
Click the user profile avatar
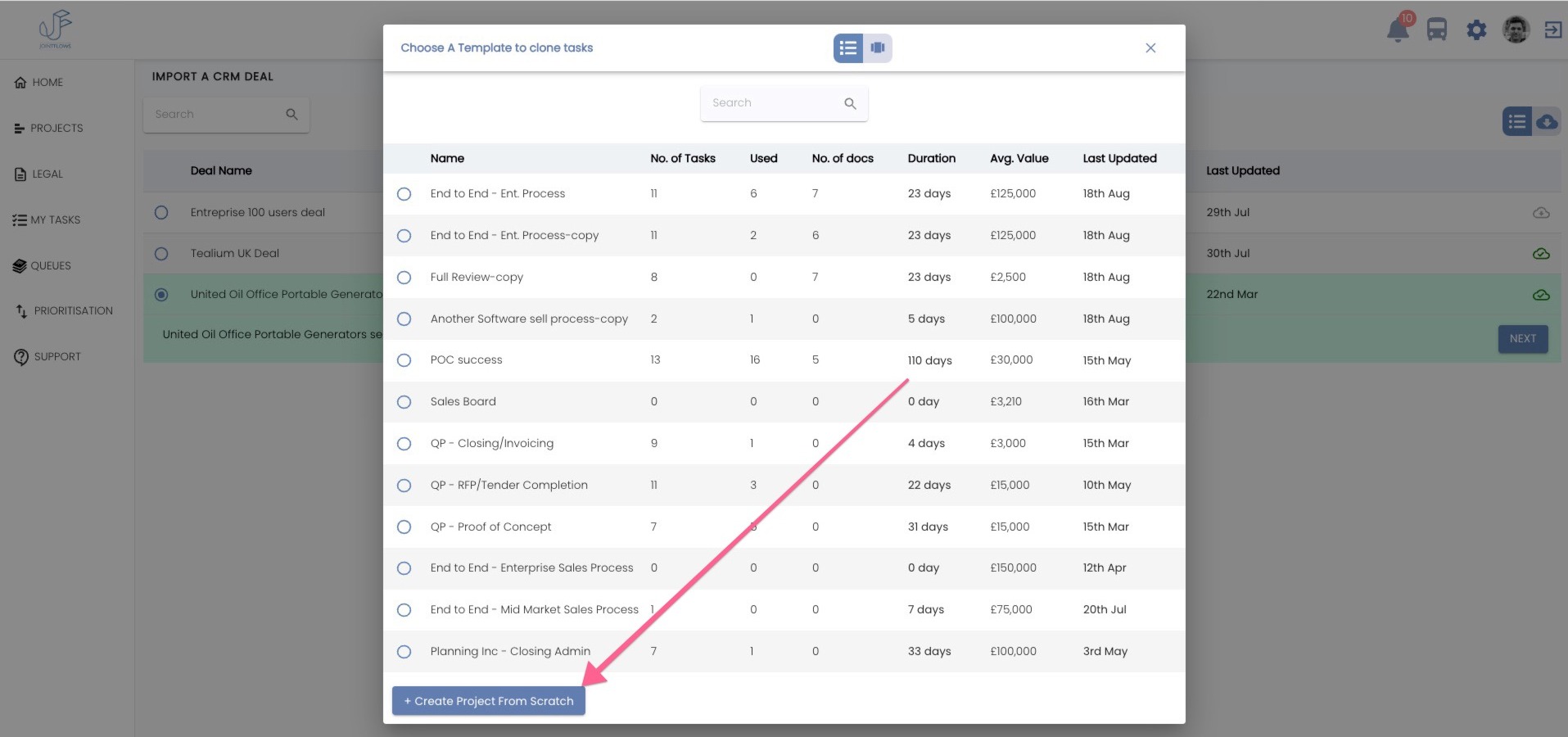pyautogui.click(x=1516, y=30)
